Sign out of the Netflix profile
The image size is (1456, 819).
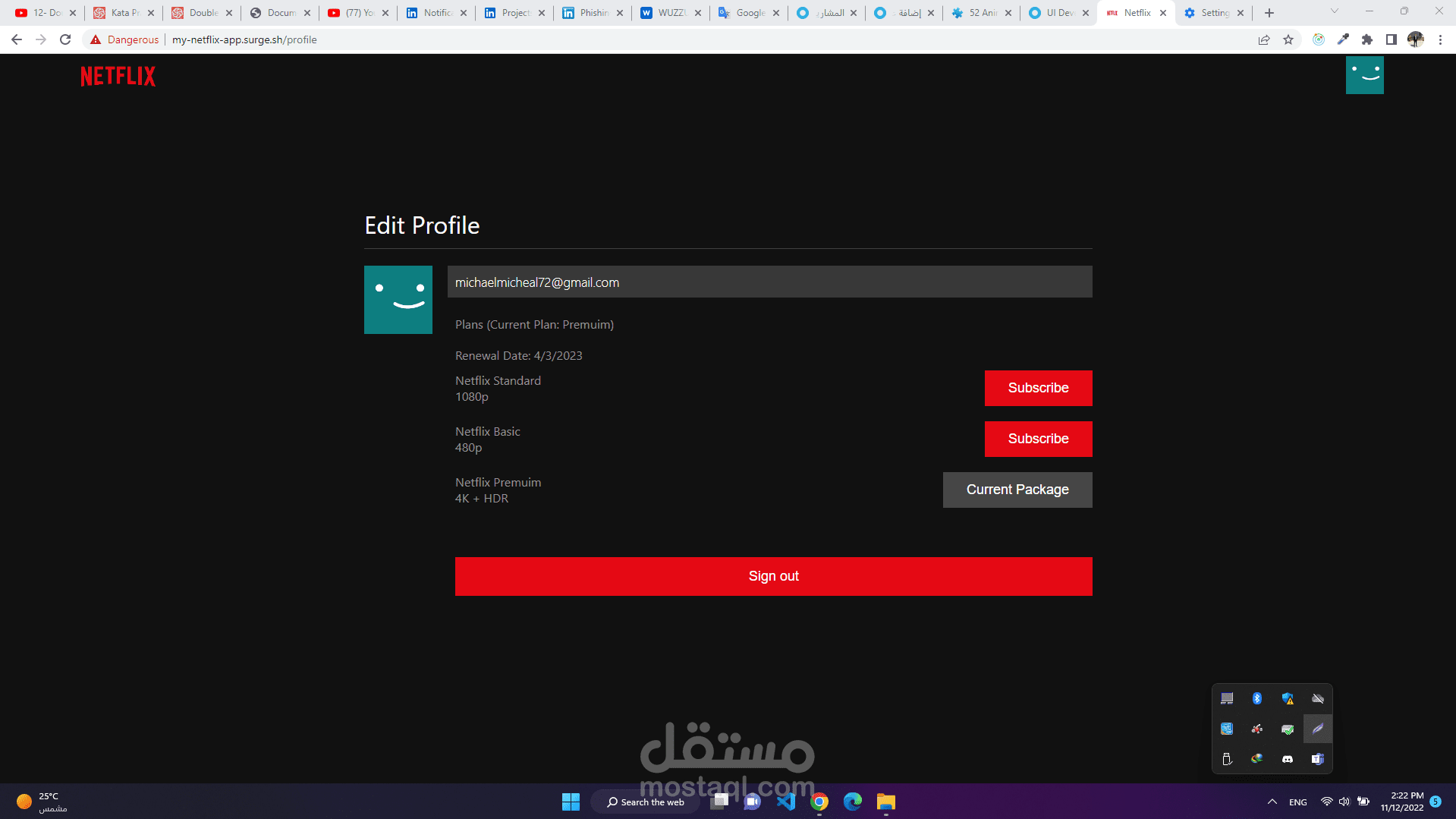[773, 576]
